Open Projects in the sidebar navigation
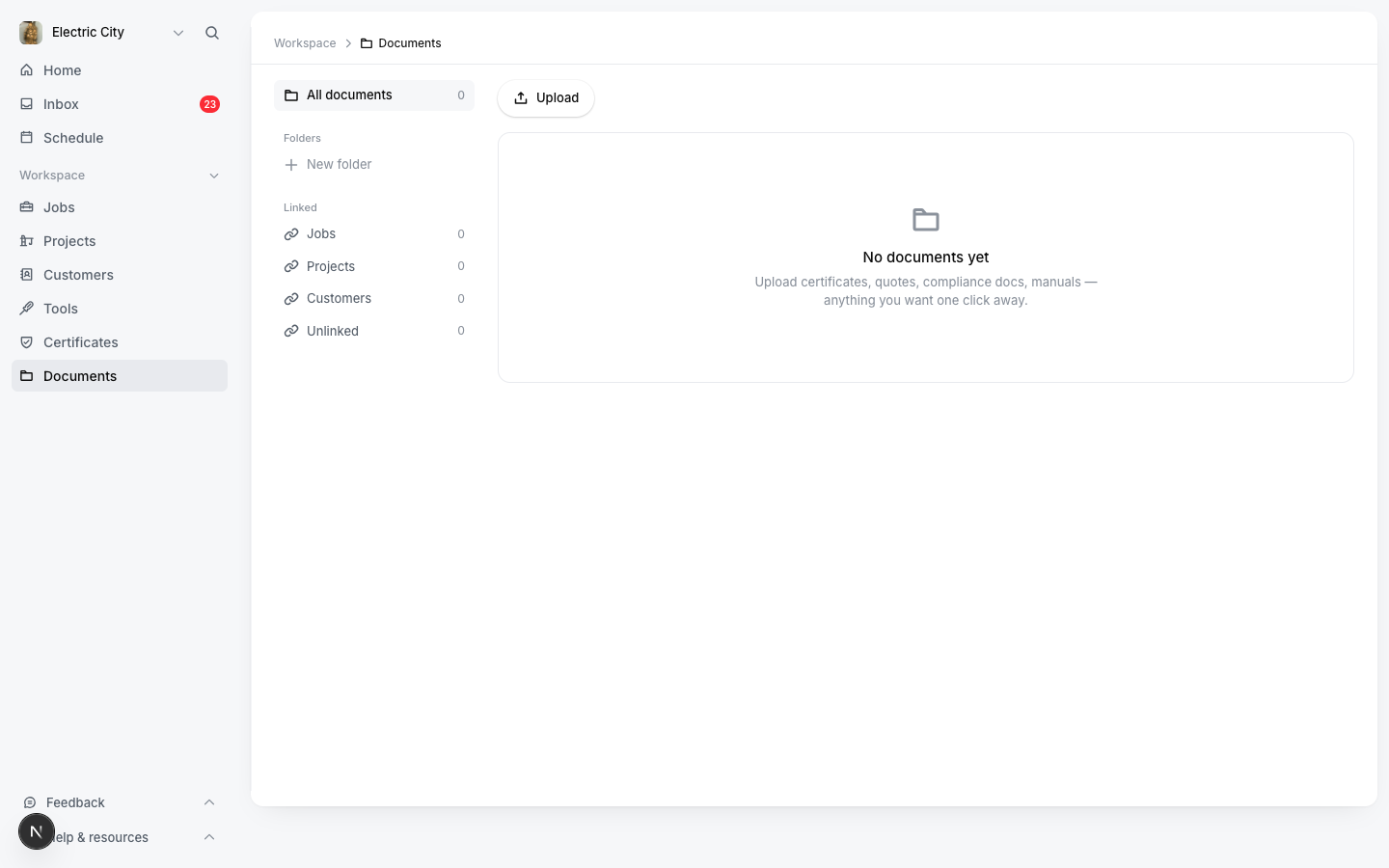1389x868 pixels. (x=120, y=241)
